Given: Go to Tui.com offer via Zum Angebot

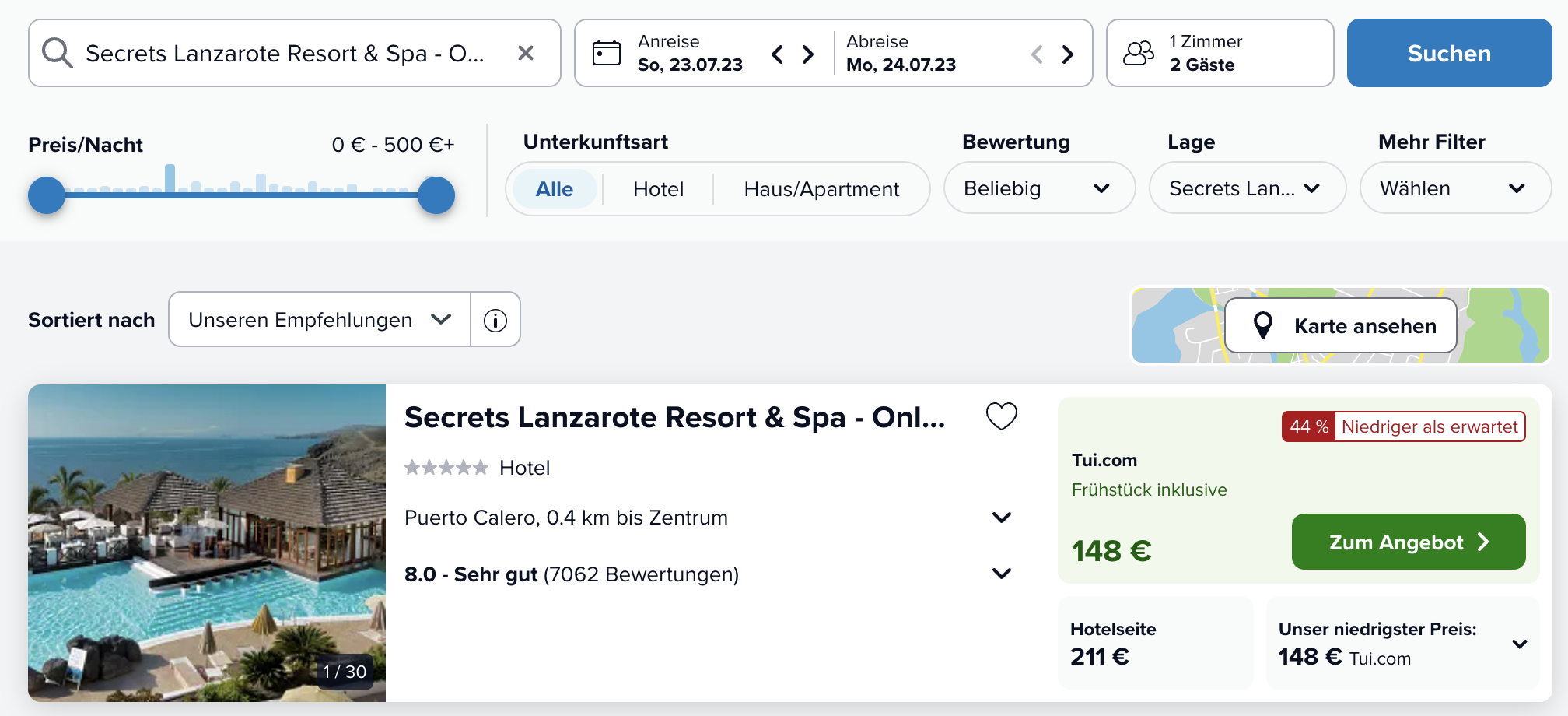Looking at the screenshot, I should 1409,542.
